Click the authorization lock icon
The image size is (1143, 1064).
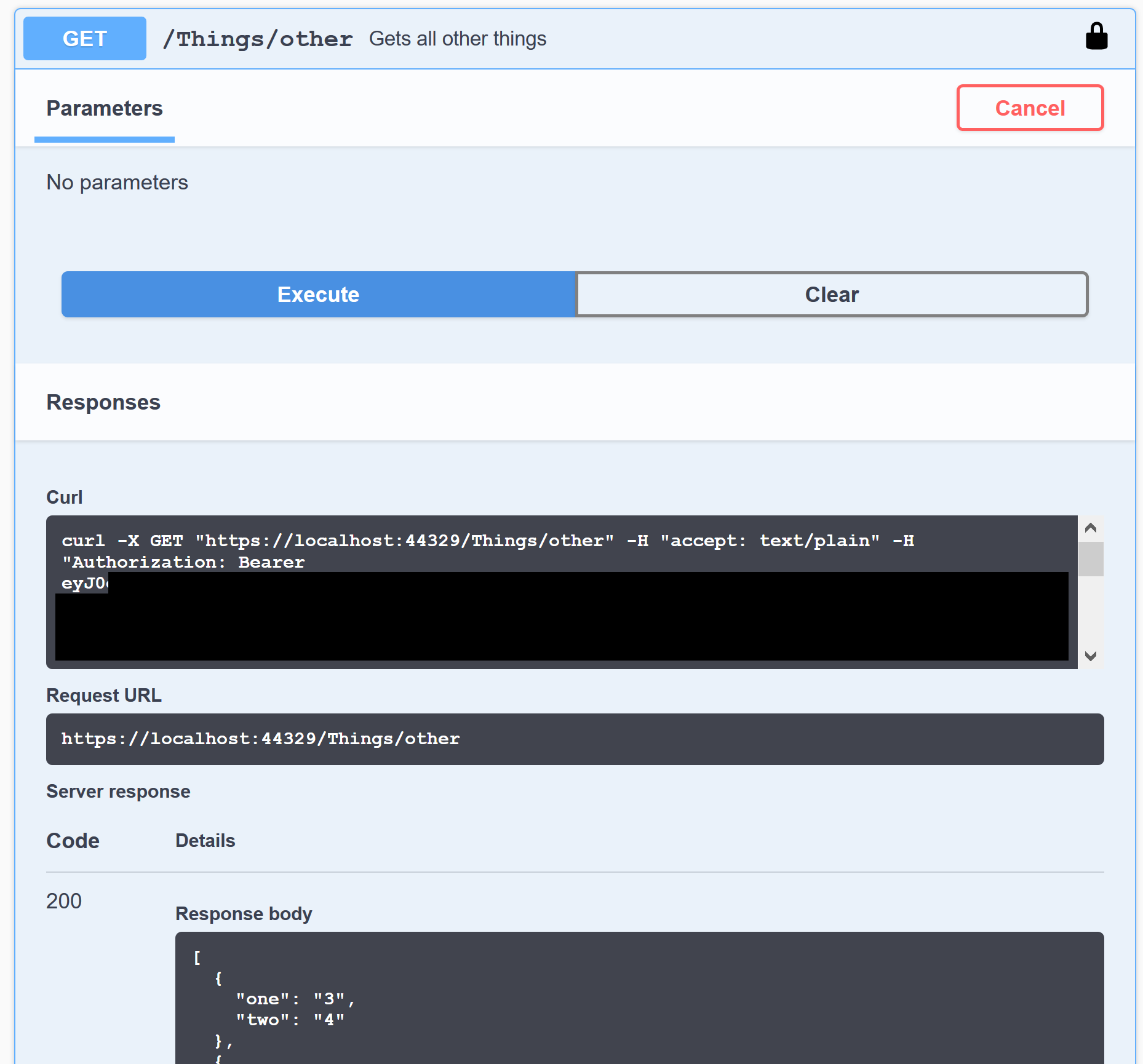(x=1096, y=37)
